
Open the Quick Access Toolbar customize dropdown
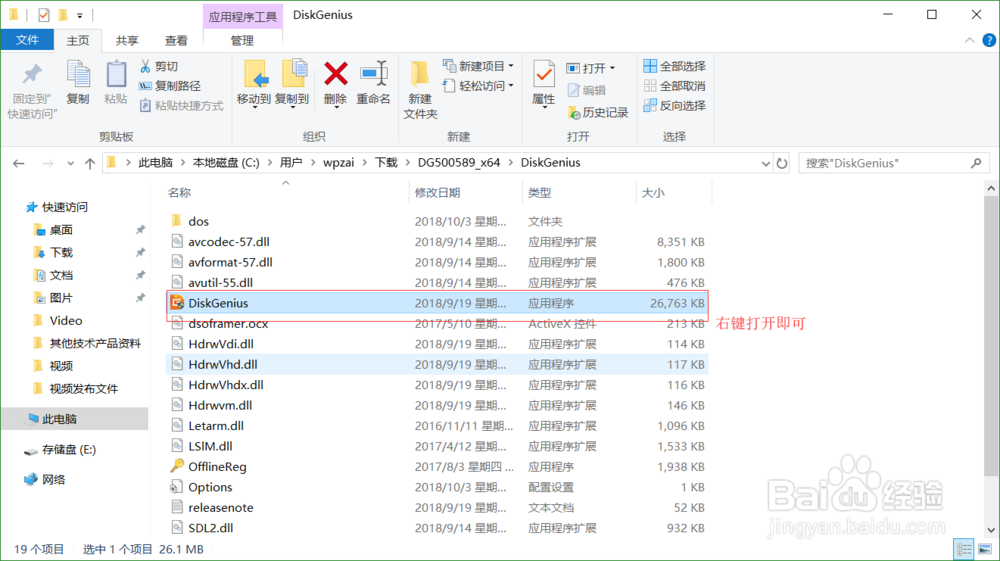pyautogui.click(x=80, y=15)
